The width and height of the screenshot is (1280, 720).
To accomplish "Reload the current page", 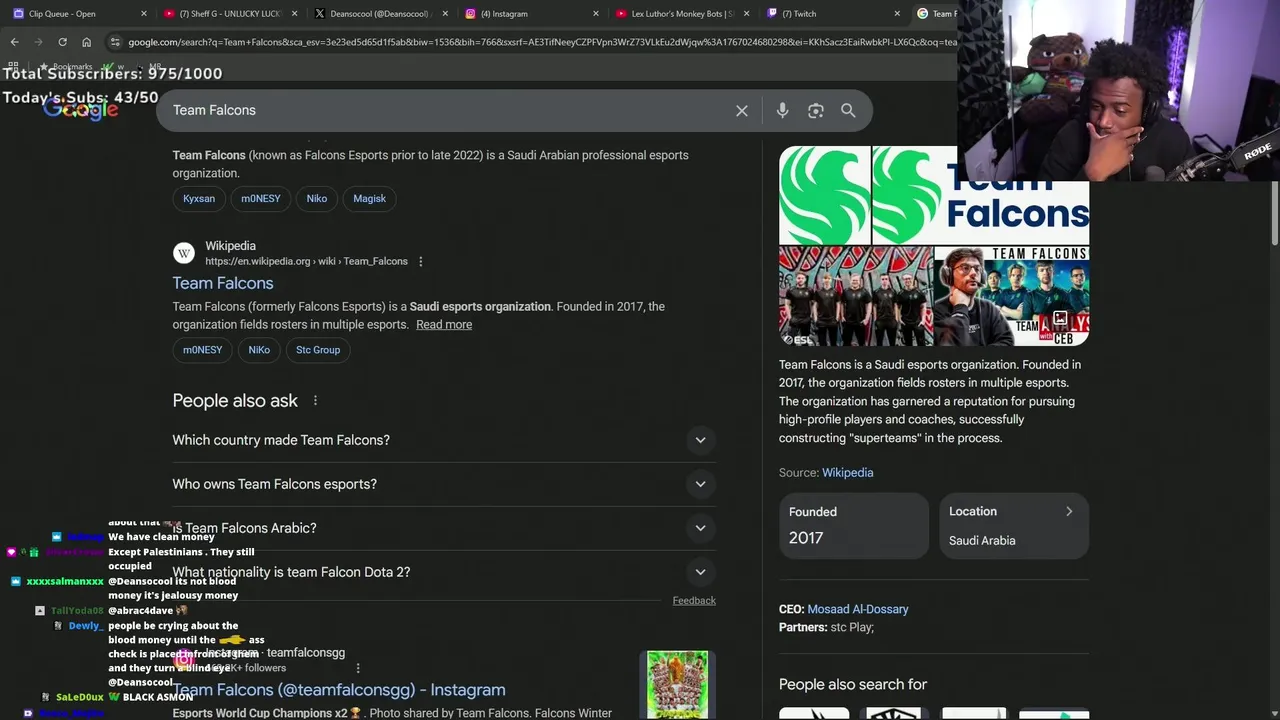I will point(62,42).
